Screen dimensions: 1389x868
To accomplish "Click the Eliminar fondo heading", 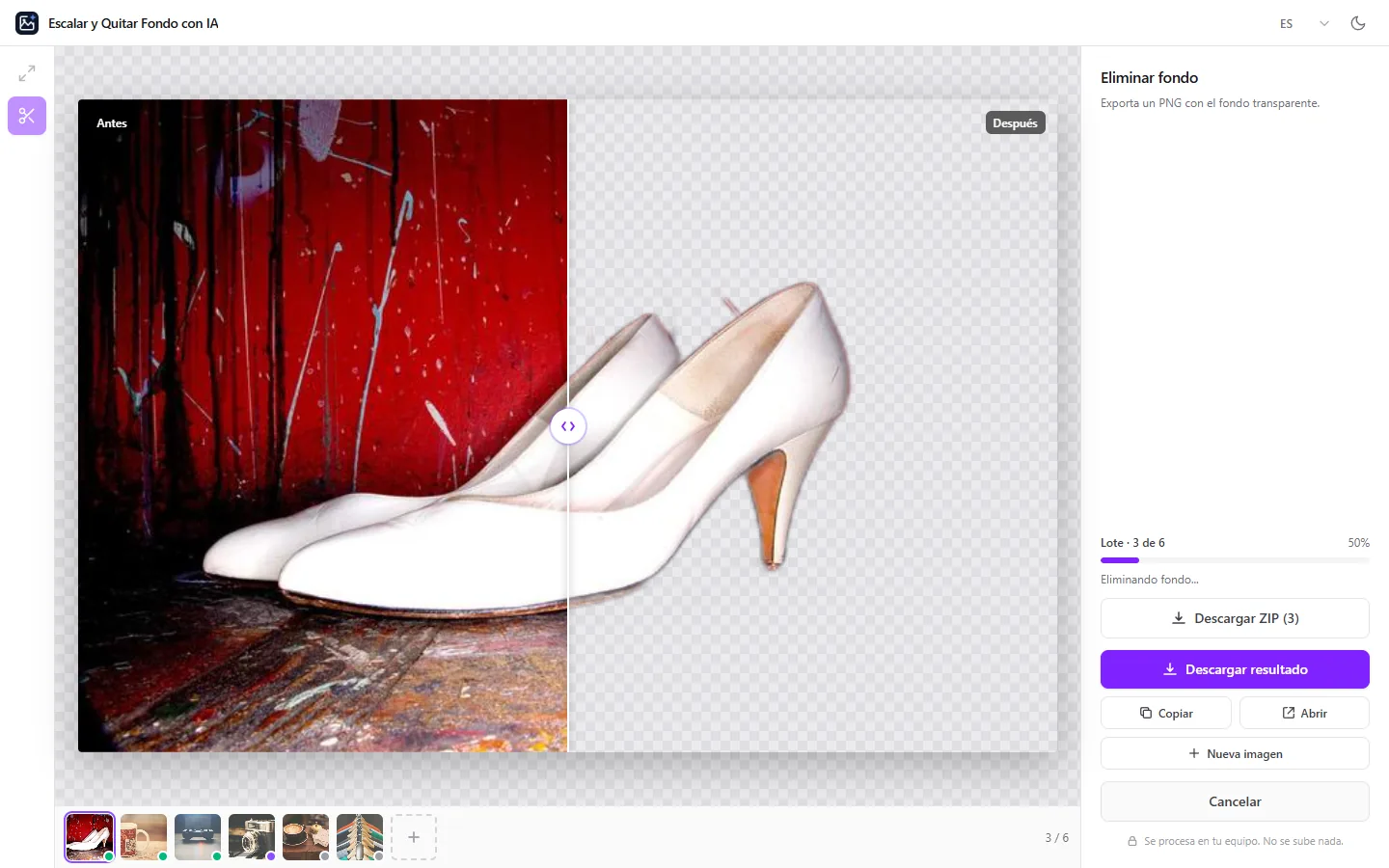I will pyautogui.click(x=1149, y=78).
